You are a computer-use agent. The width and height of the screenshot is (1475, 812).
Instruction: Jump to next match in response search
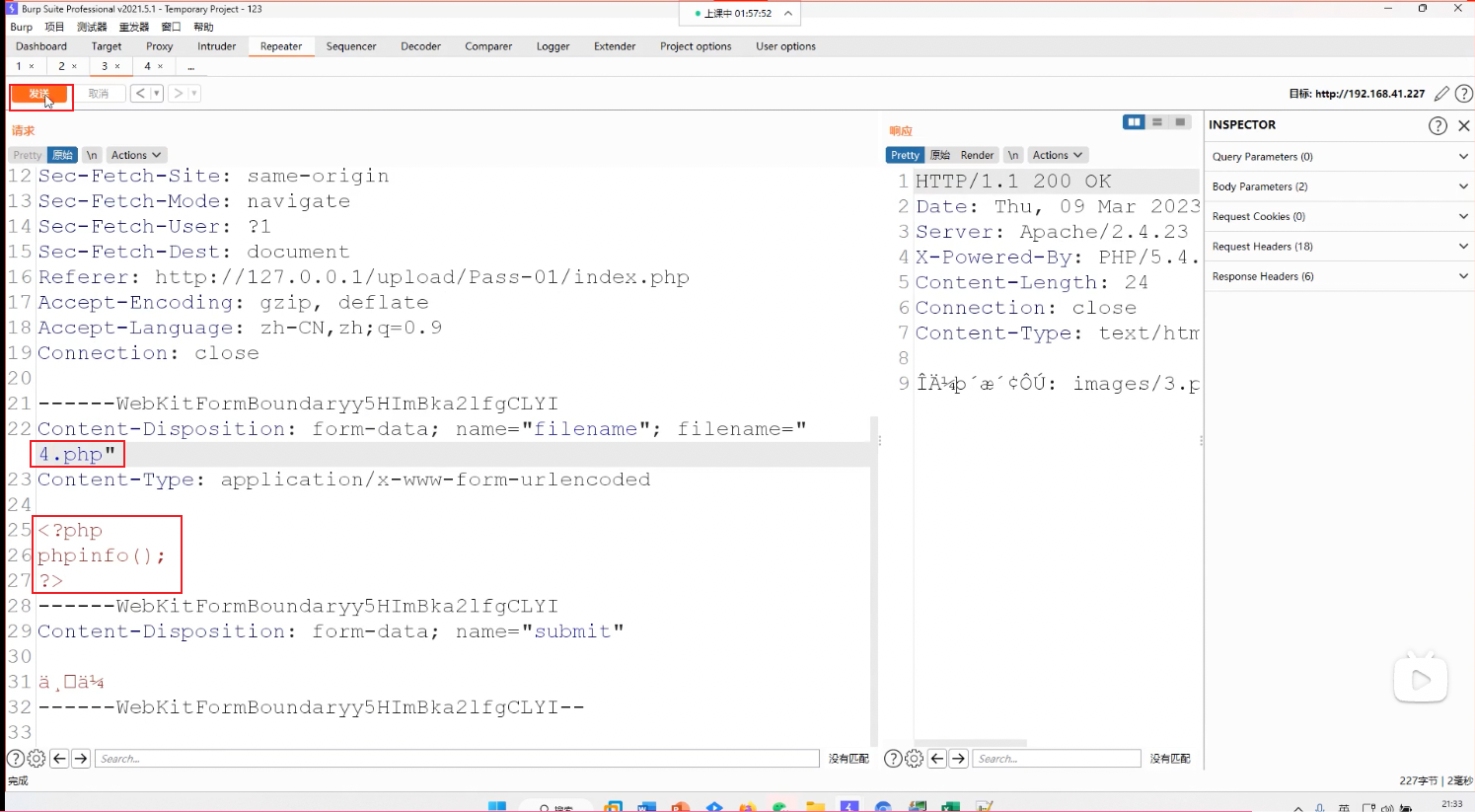coord(958,759)
